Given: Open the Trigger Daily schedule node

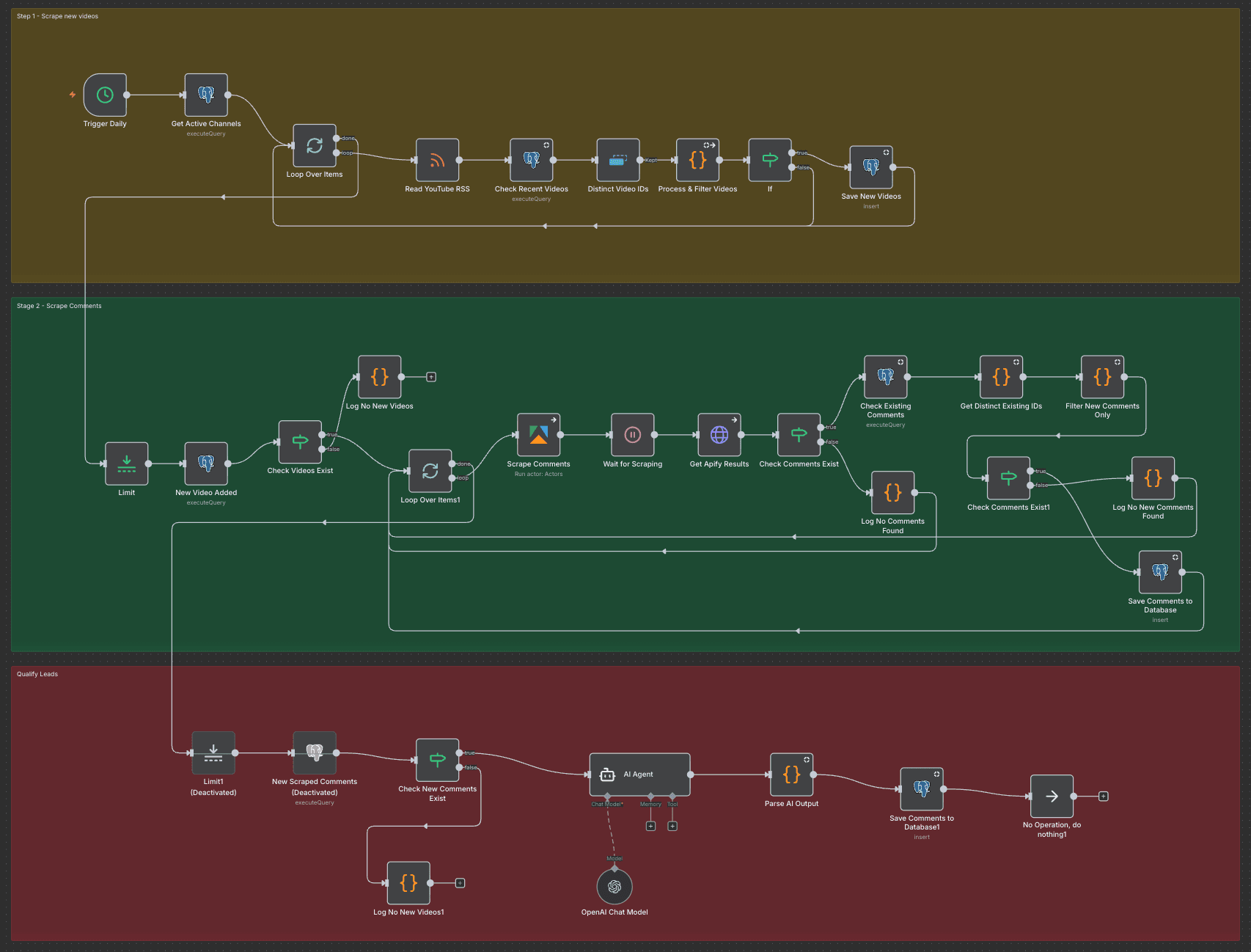Looking at the screenshot, I should pyautogui.click(x=104, y=95).
